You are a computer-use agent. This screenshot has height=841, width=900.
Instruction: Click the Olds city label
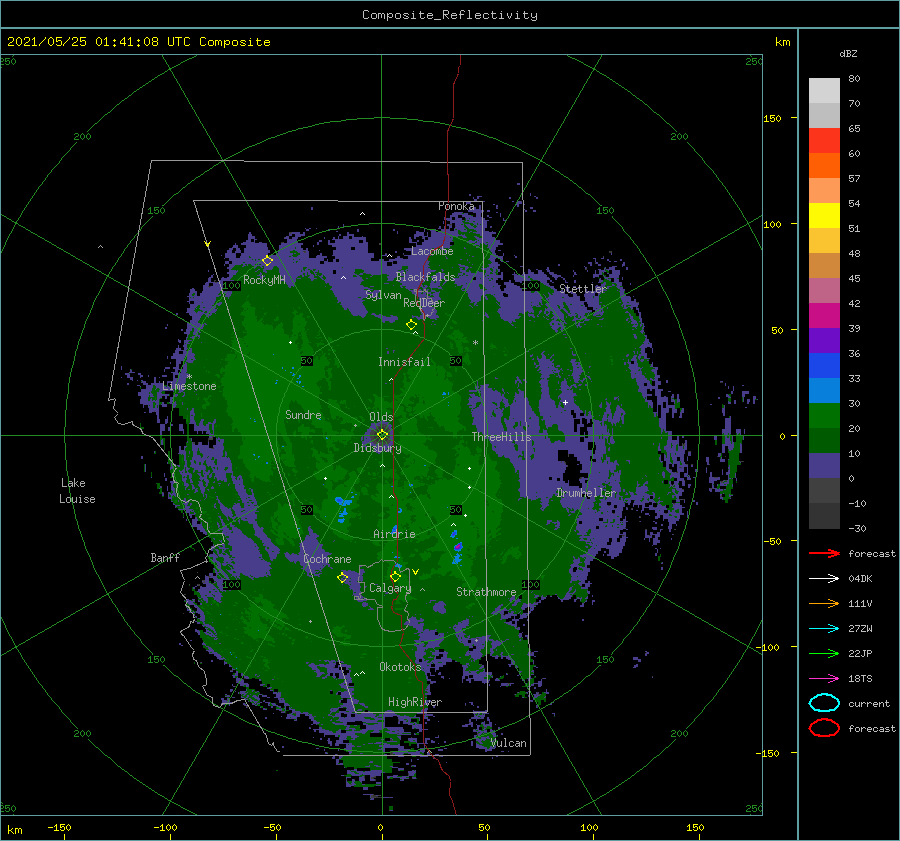coord(381,417)
